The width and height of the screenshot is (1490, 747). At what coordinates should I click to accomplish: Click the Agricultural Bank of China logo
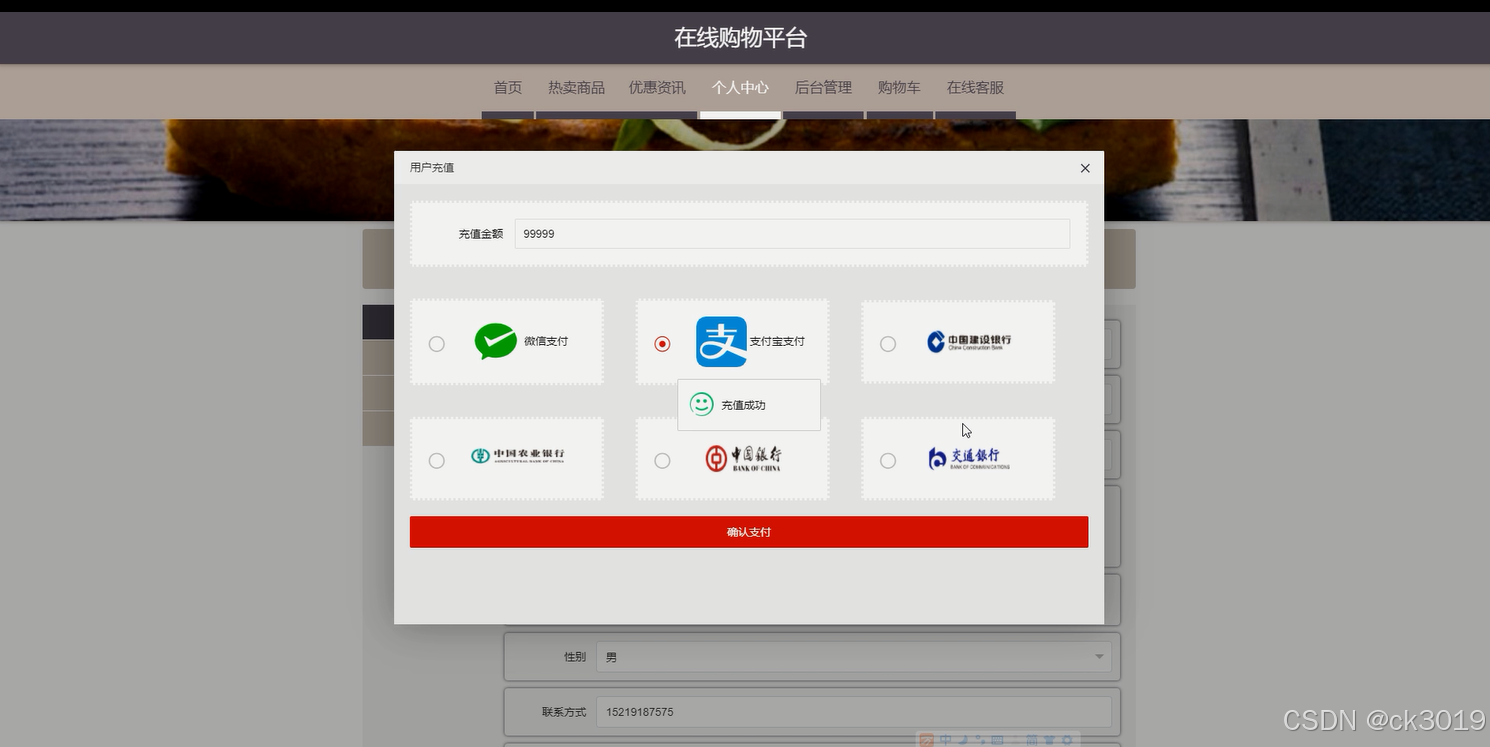tap(518, 456)
